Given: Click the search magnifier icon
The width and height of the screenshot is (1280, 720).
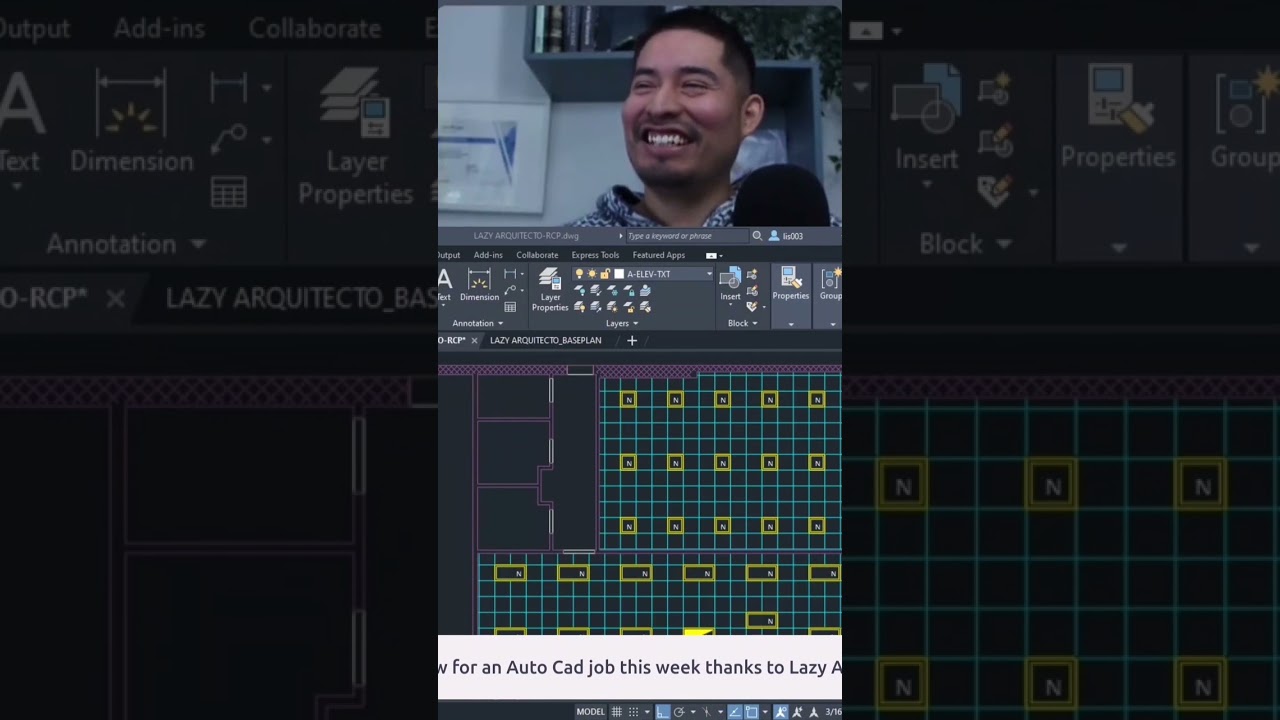Looking at the screenshot, I should pos(757,236).
